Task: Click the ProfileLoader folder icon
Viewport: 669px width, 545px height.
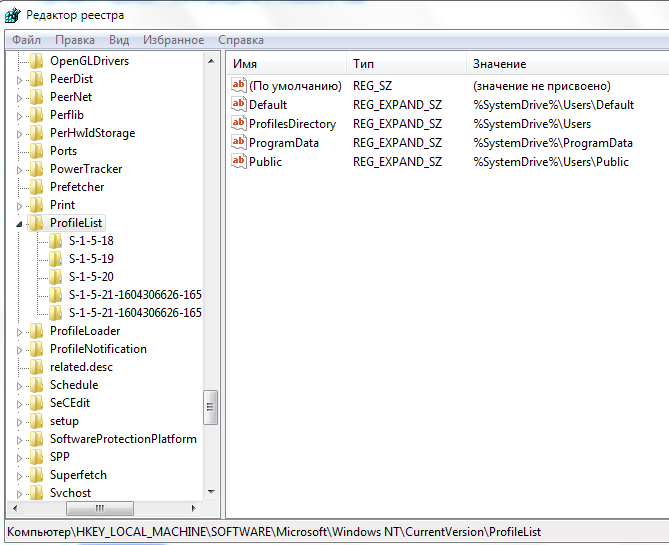Action: coord(37,331)
